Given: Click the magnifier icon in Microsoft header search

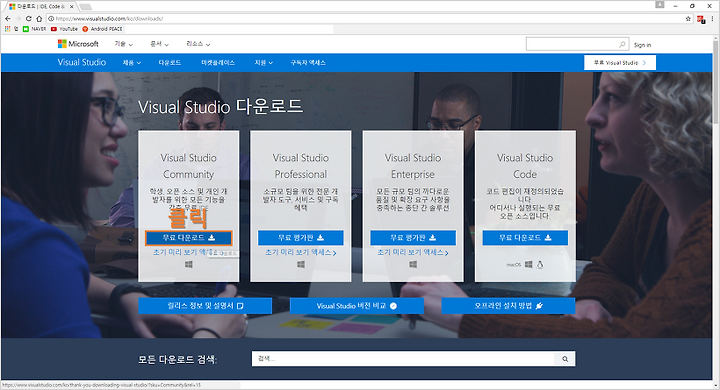Looking at the screenshot, I should pos(622,44).
